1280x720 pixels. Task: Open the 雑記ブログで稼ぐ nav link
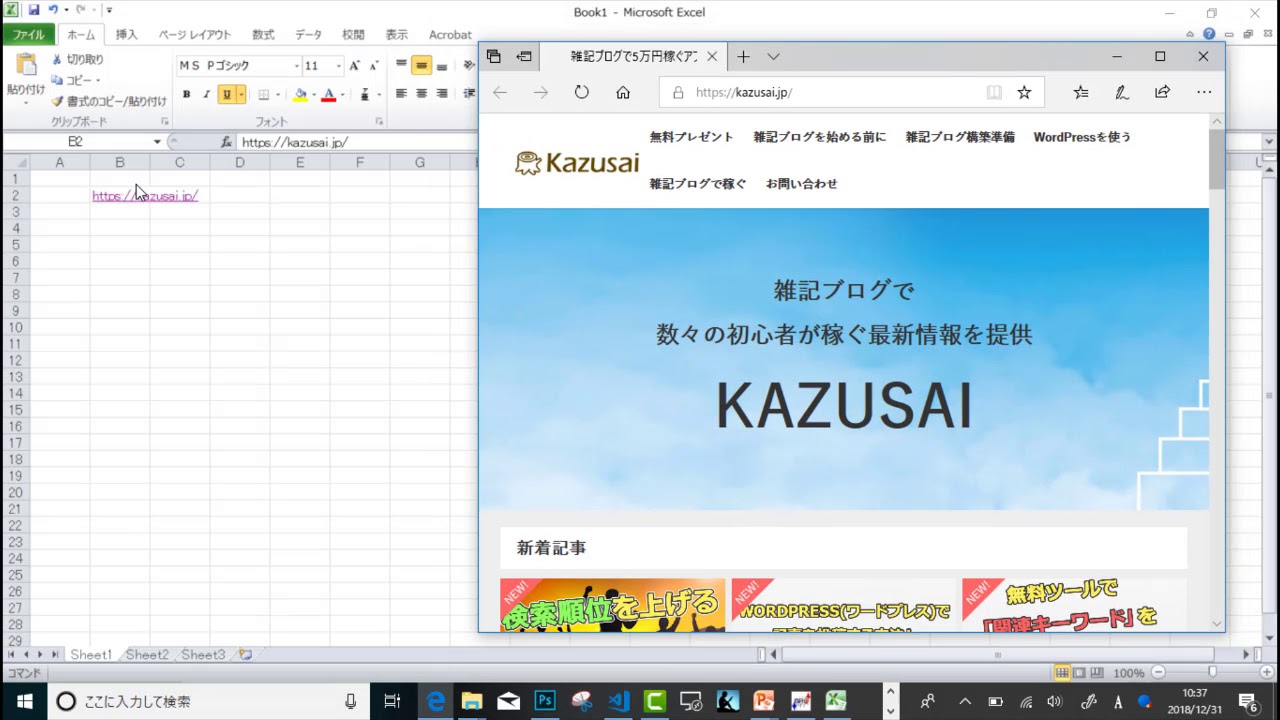click(697, 184)
